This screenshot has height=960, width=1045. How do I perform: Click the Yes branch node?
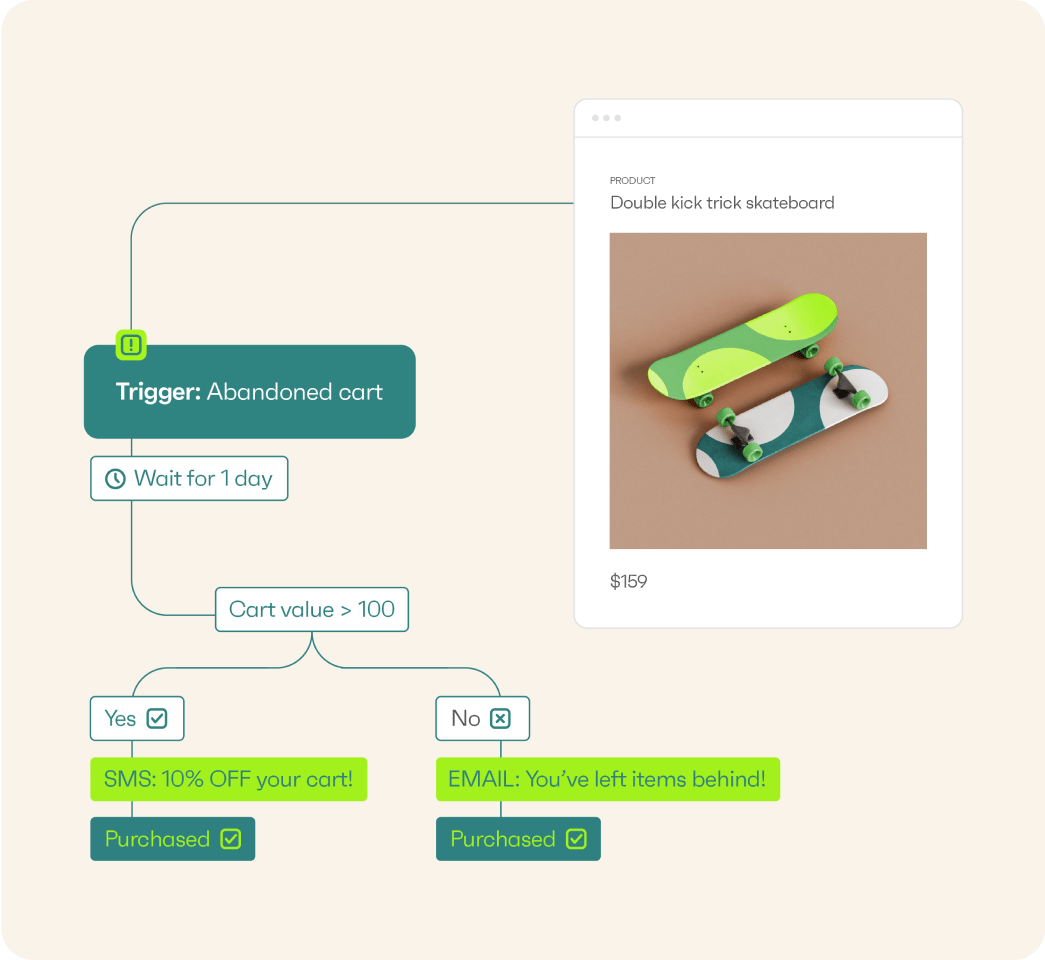pyautogui.click(x=137, y=718)
